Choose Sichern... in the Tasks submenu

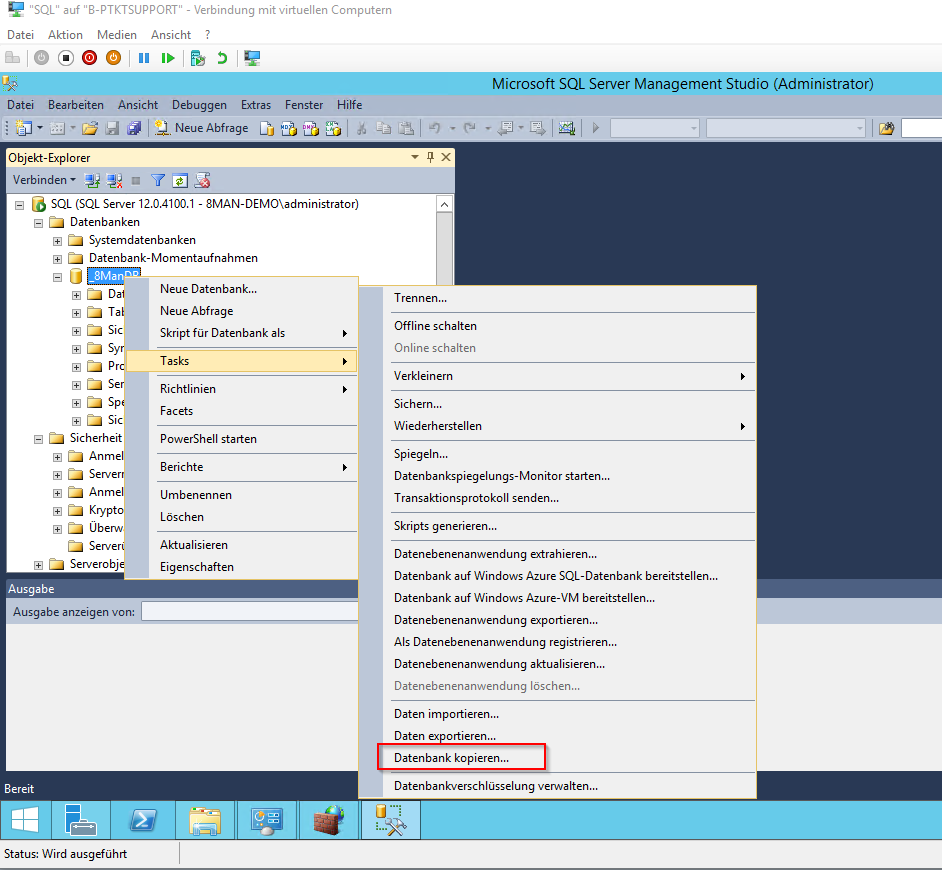418,404
